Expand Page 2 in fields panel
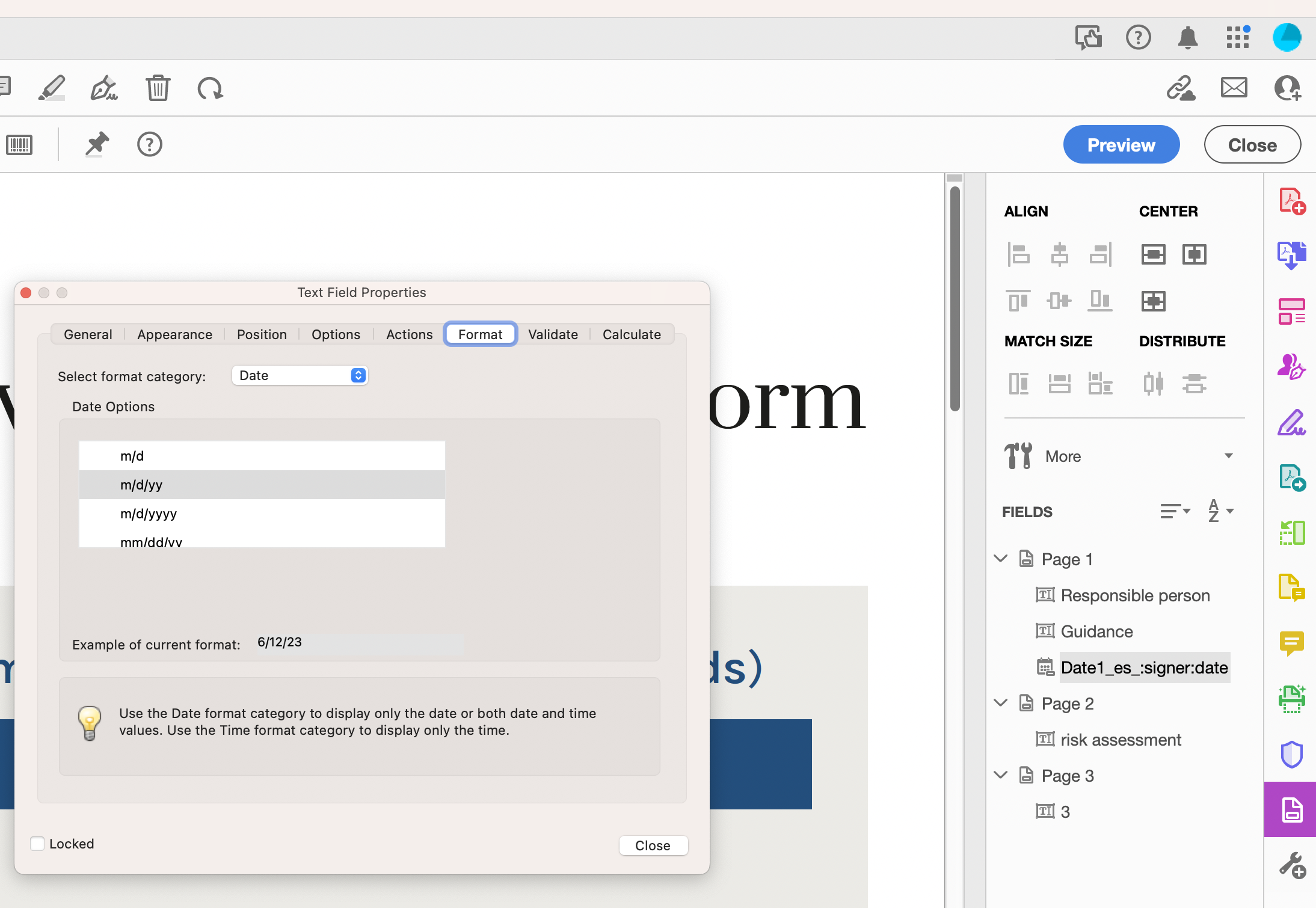This screenshot has height=908, width=1316. [x=1001, y=703]
